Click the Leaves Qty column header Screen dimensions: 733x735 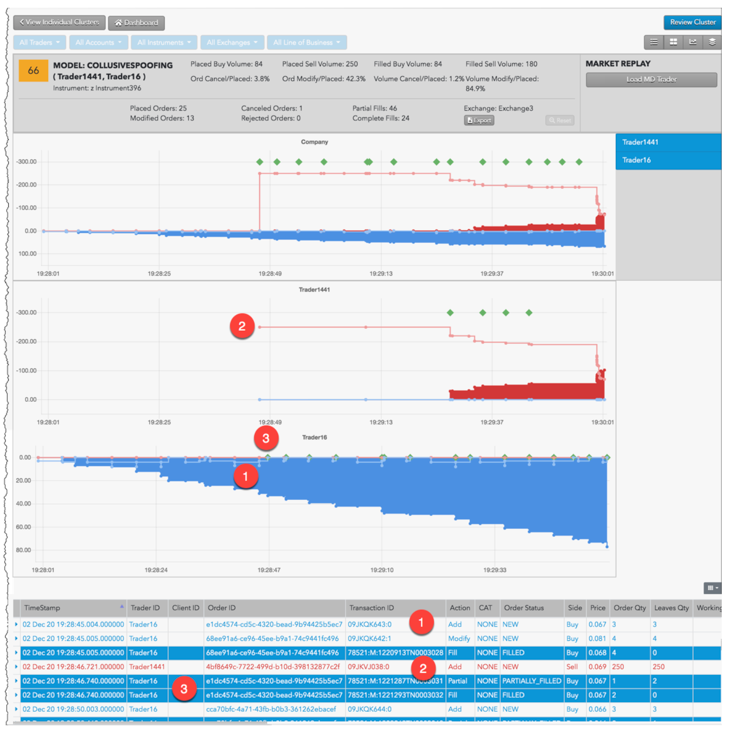point(672,608)
